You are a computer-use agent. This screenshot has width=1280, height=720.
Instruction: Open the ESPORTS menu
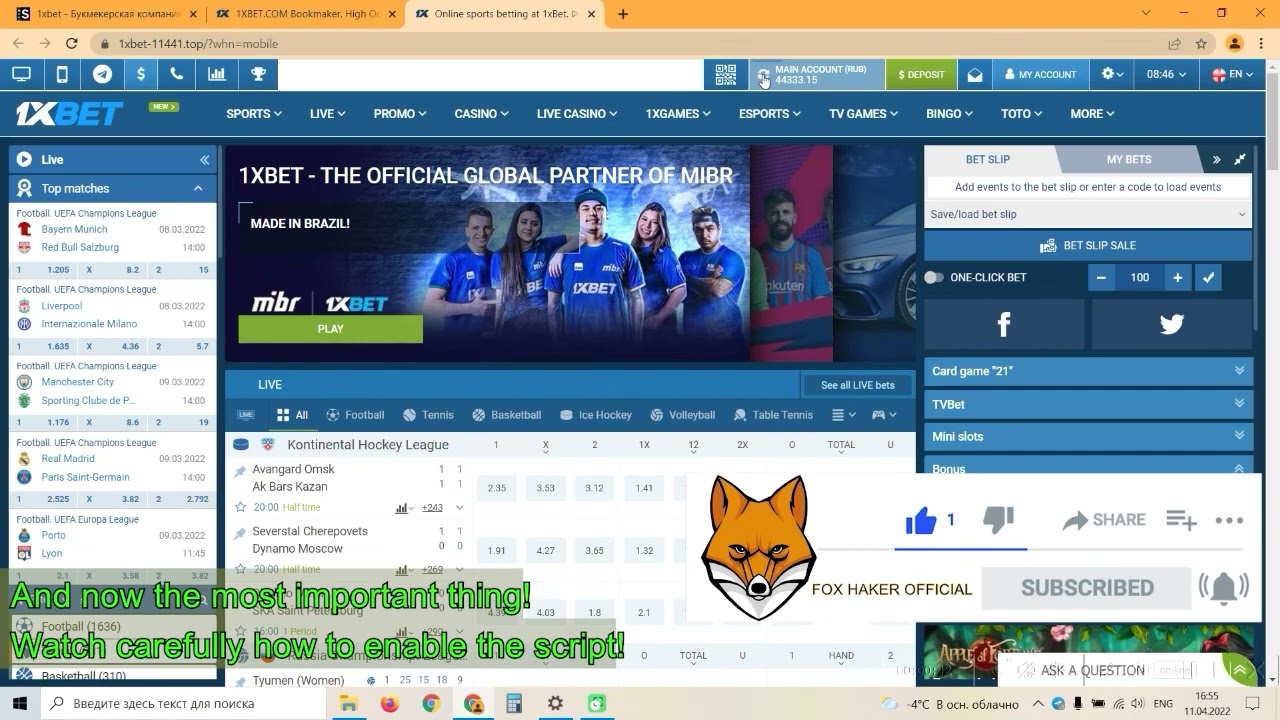[770, 114]
